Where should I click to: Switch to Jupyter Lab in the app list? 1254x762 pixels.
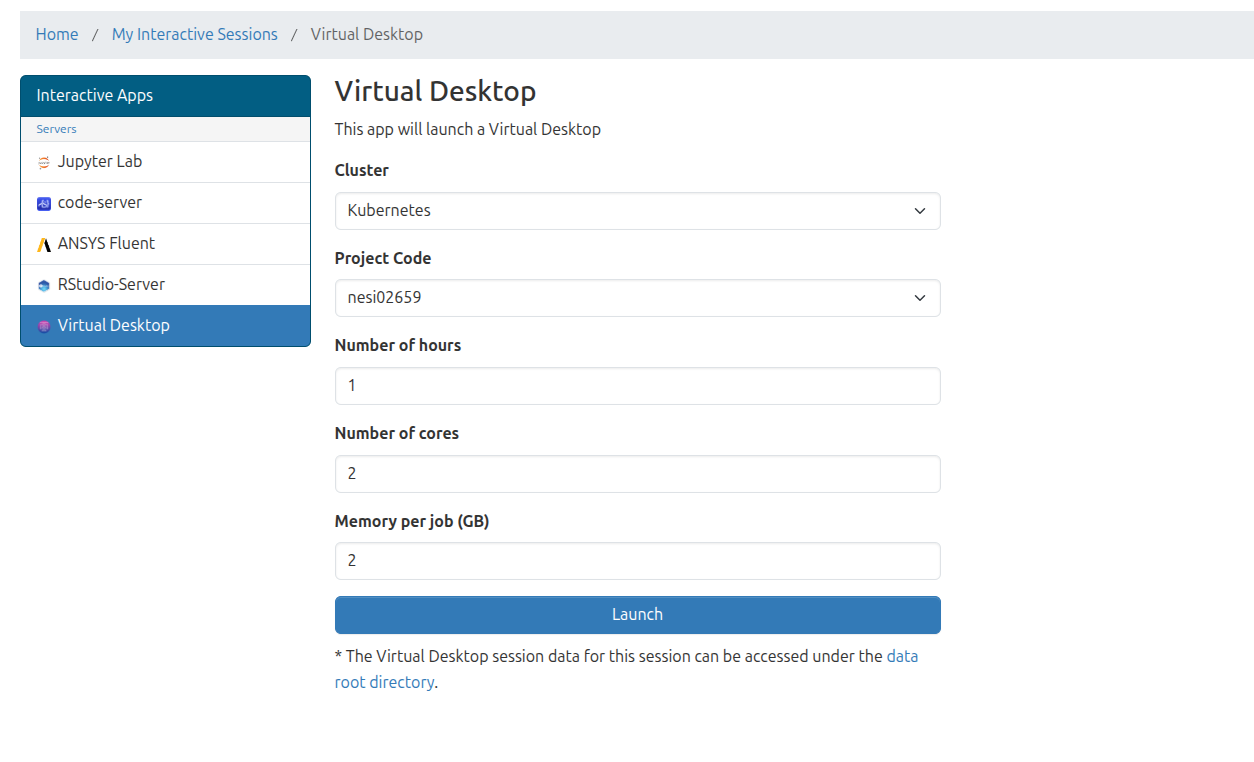[x=100, y=161]
